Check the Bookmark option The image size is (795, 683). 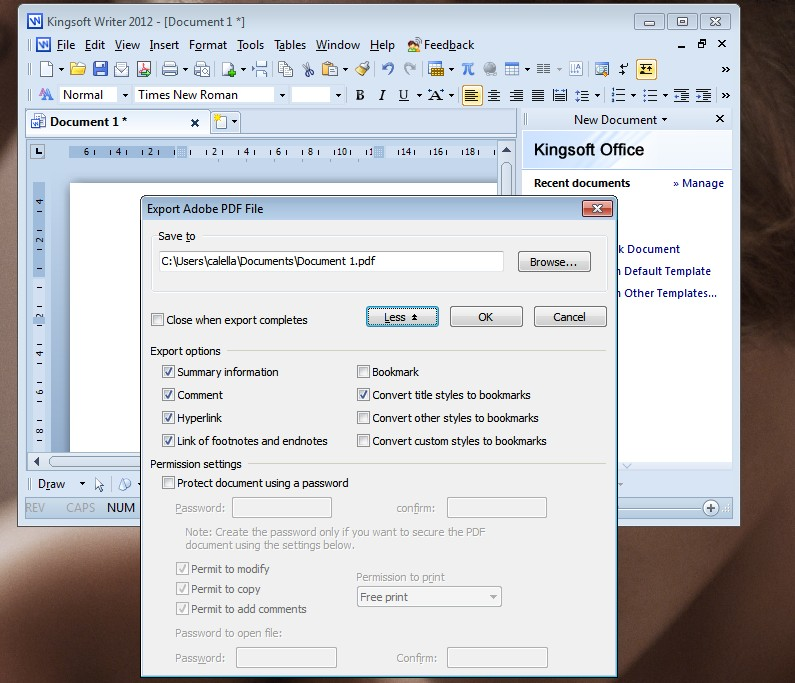coord(363,372)
